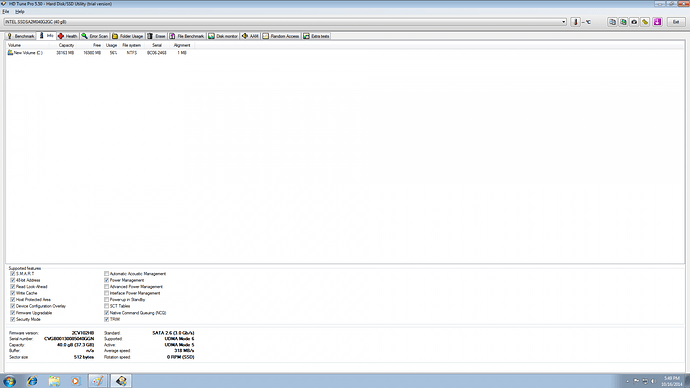The width and height of the screenshot is (690, 388).
Task: Open the File menu
Action: [x=6, y=12]
